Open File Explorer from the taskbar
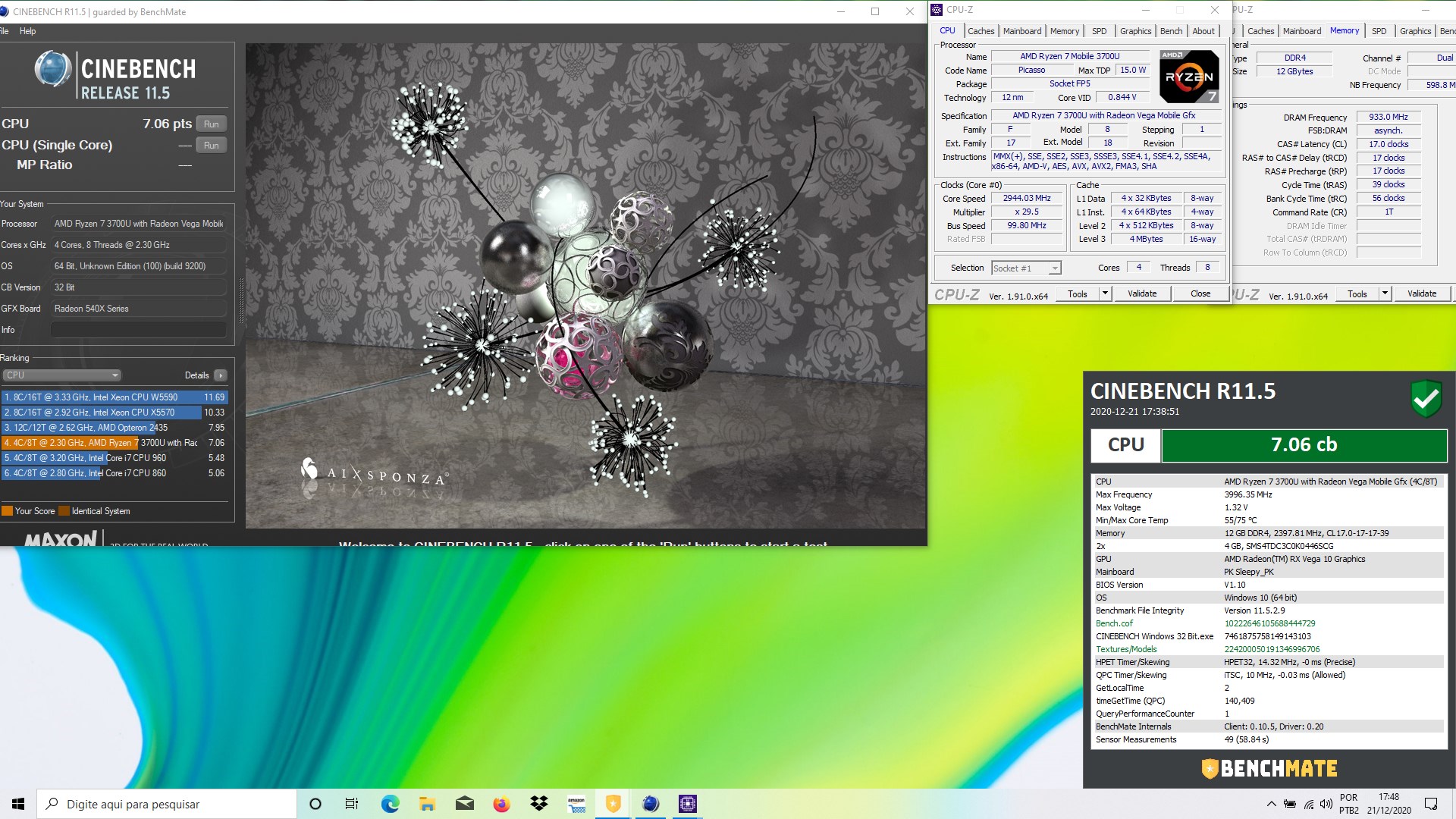The image size is (1456, 819). [x=427, y=804]
